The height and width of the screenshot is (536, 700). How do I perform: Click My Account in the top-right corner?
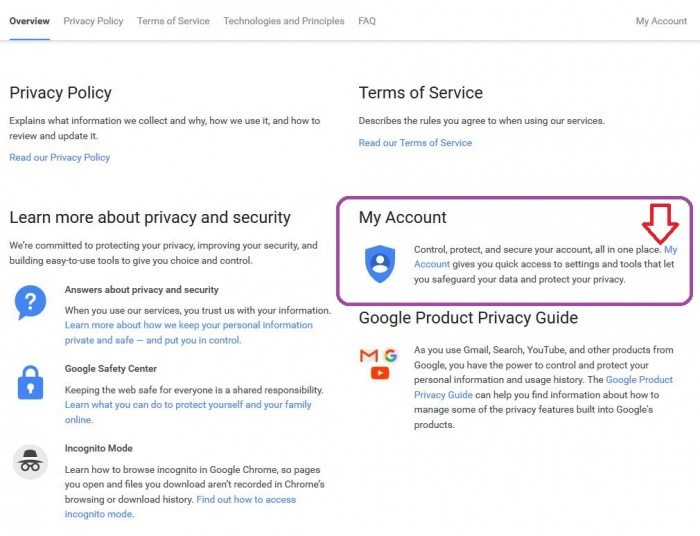pos(661,21)
